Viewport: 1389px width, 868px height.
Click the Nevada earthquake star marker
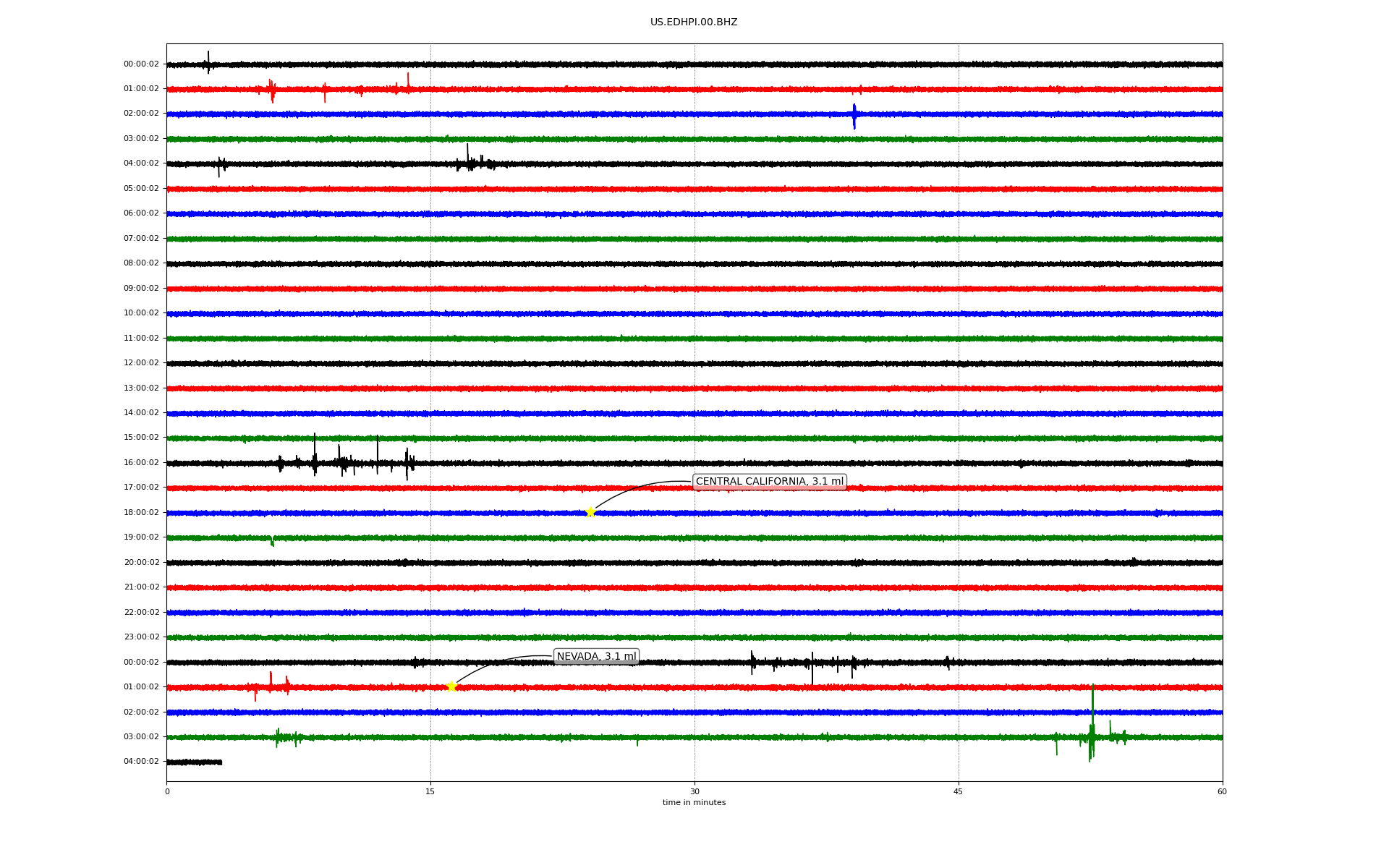click(452, 686)
